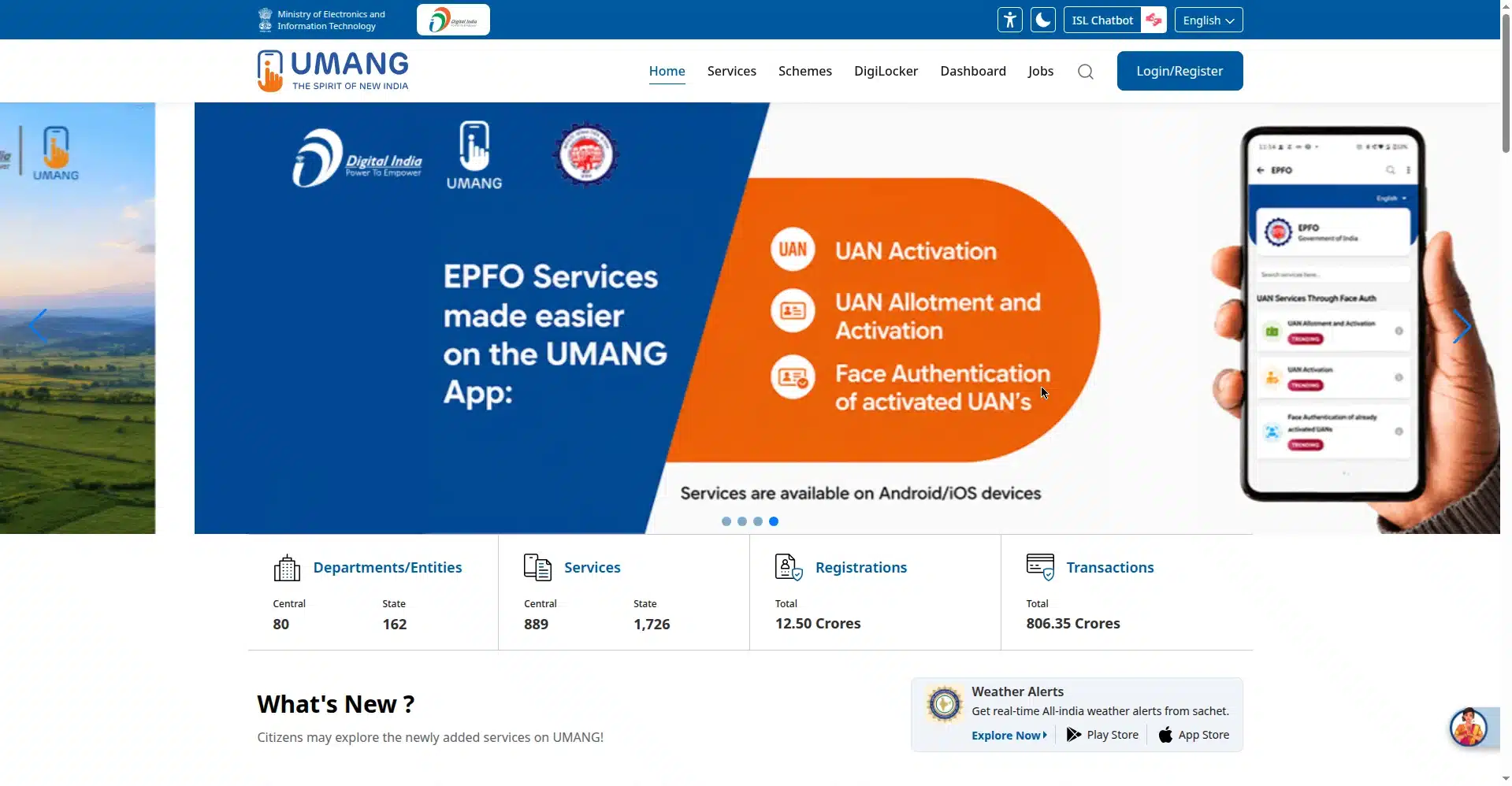Open DigiLocker from the navigation

(x=886, y=71)
